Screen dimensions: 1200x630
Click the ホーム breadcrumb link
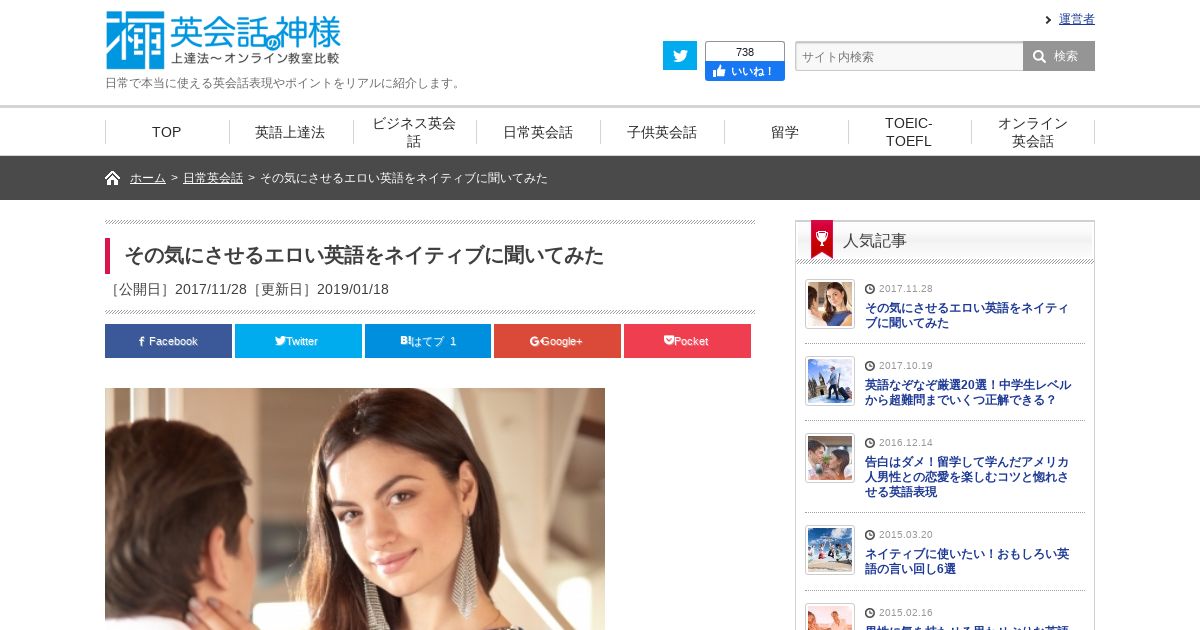coord(148,178)
